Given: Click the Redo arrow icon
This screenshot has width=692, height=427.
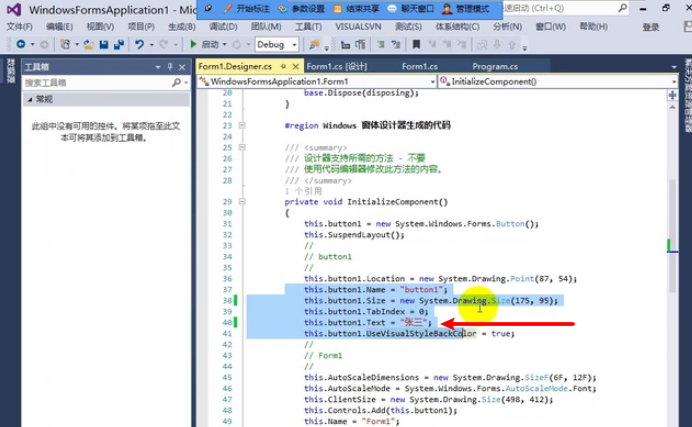Looking at the screenshot, I should [163, 44].
